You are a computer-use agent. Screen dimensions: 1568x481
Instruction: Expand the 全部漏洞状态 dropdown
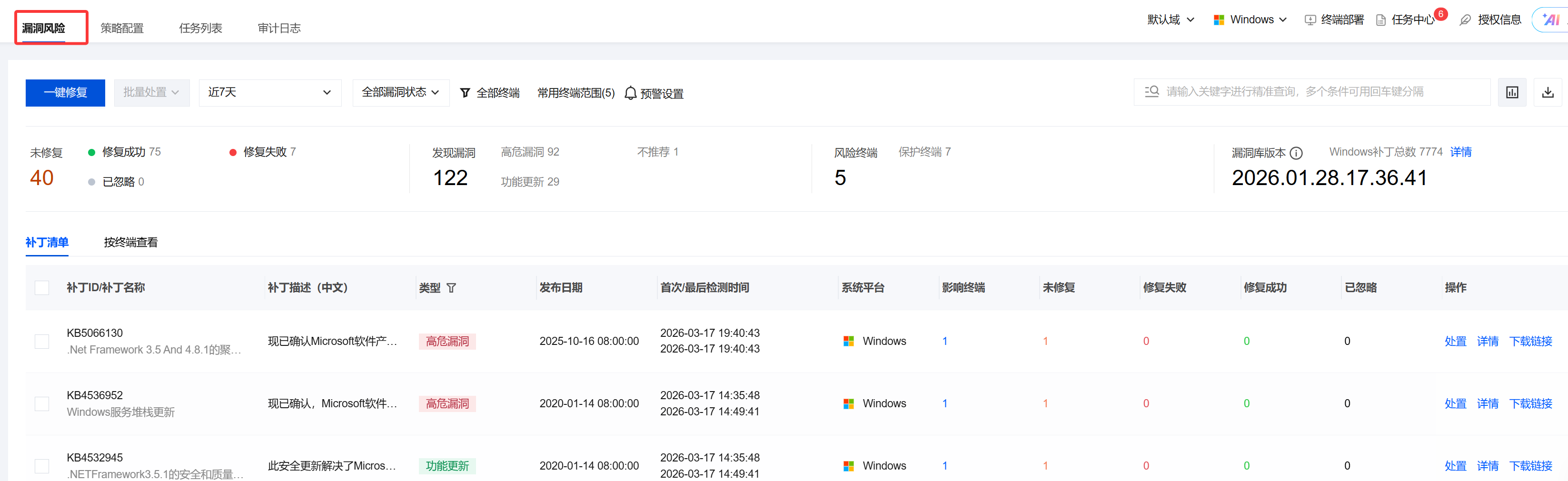400,92
